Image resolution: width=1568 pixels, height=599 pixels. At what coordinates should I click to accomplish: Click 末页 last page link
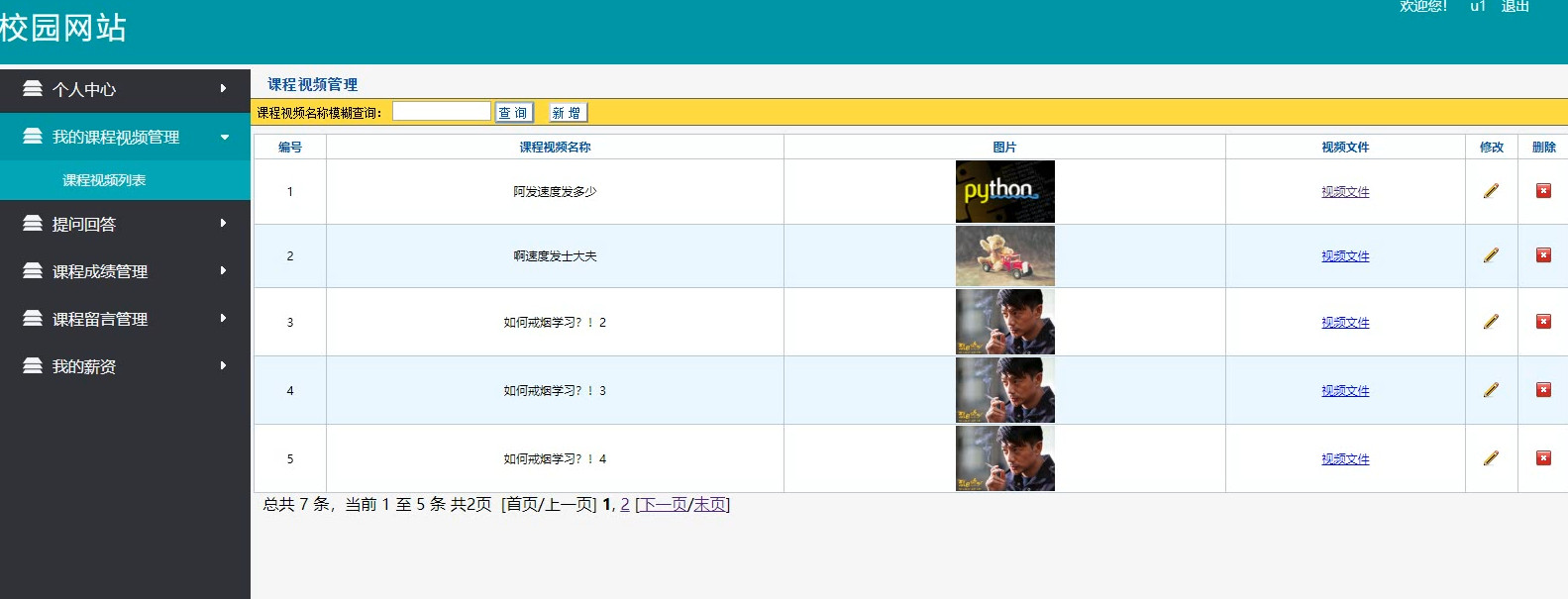point(709,505)
